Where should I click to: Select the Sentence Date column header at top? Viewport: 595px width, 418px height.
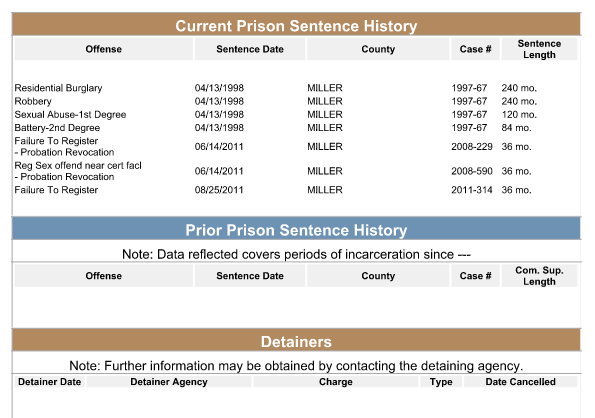click(250, 49)
